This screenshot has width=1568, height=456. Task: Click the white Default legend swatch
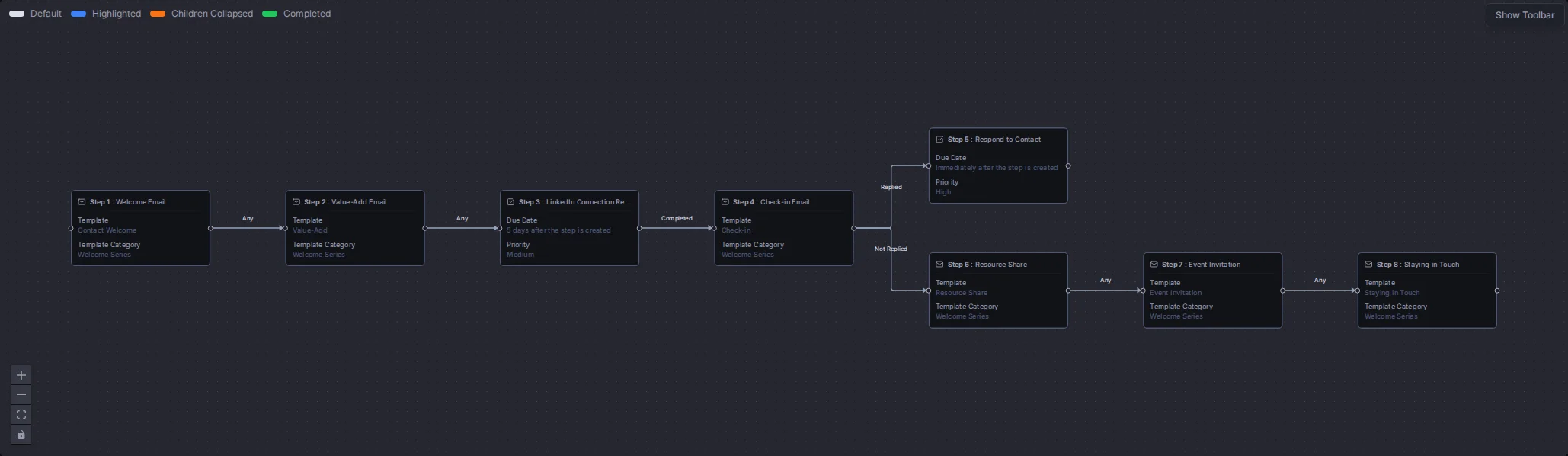[x=17, y=14]
